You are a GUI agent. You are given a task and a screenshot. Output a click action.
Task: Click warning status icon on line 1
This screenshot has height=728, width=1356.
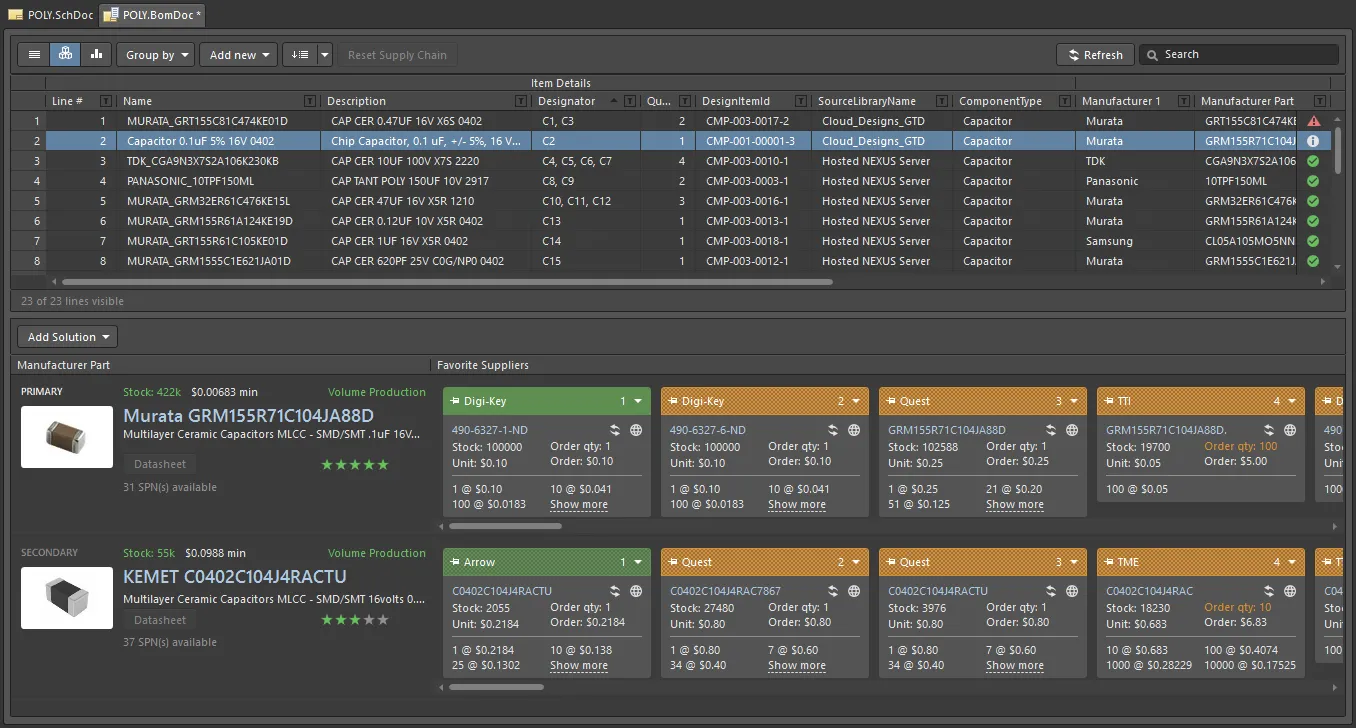tap(1313, 121)
